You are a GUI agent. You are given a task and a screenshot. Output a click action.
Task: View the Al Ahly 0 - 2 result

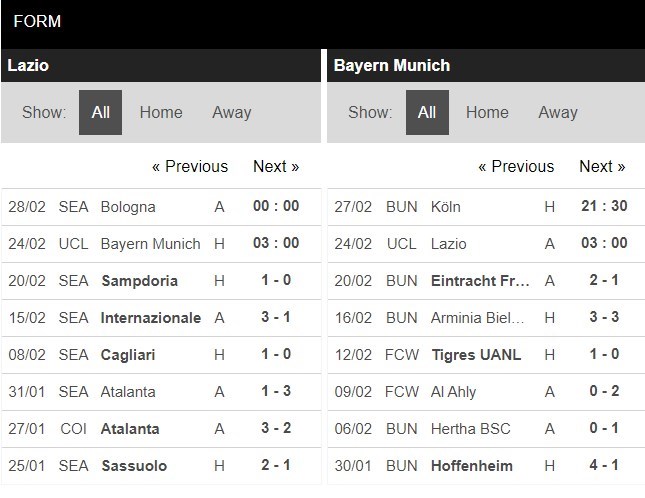602,392
